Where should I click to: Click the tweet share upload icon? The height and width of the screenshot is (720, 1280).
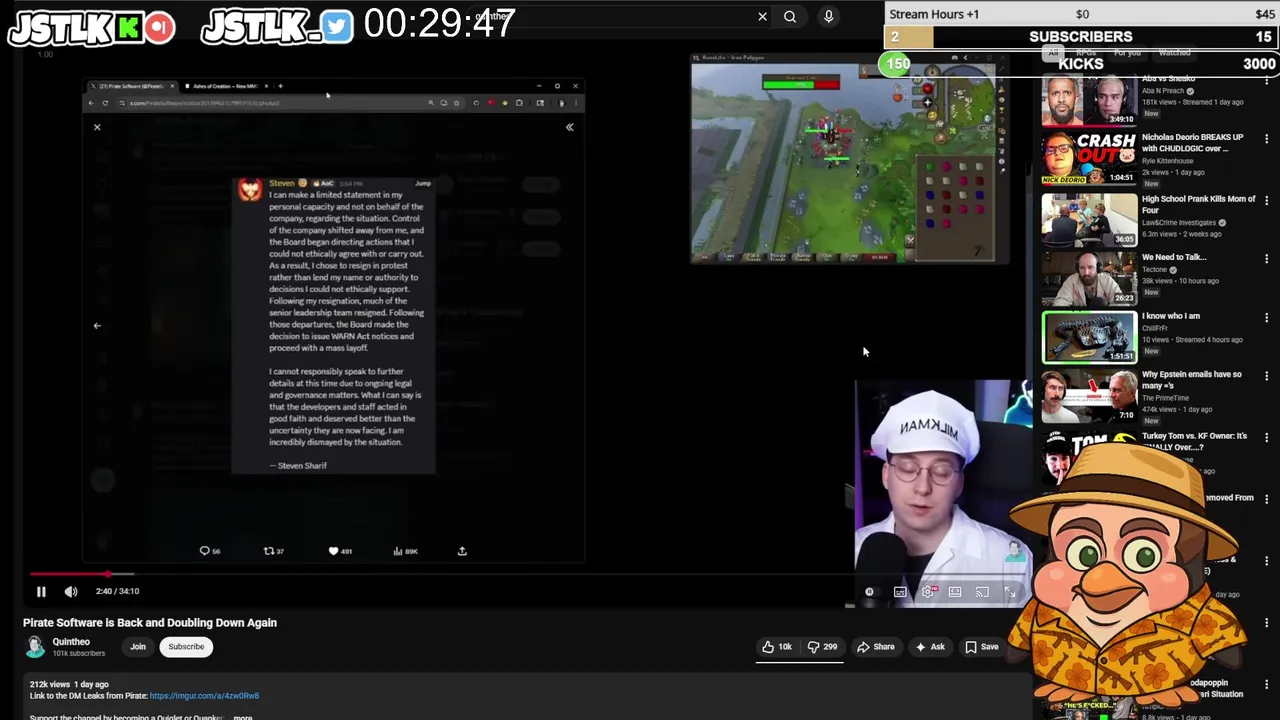point(462,551)
